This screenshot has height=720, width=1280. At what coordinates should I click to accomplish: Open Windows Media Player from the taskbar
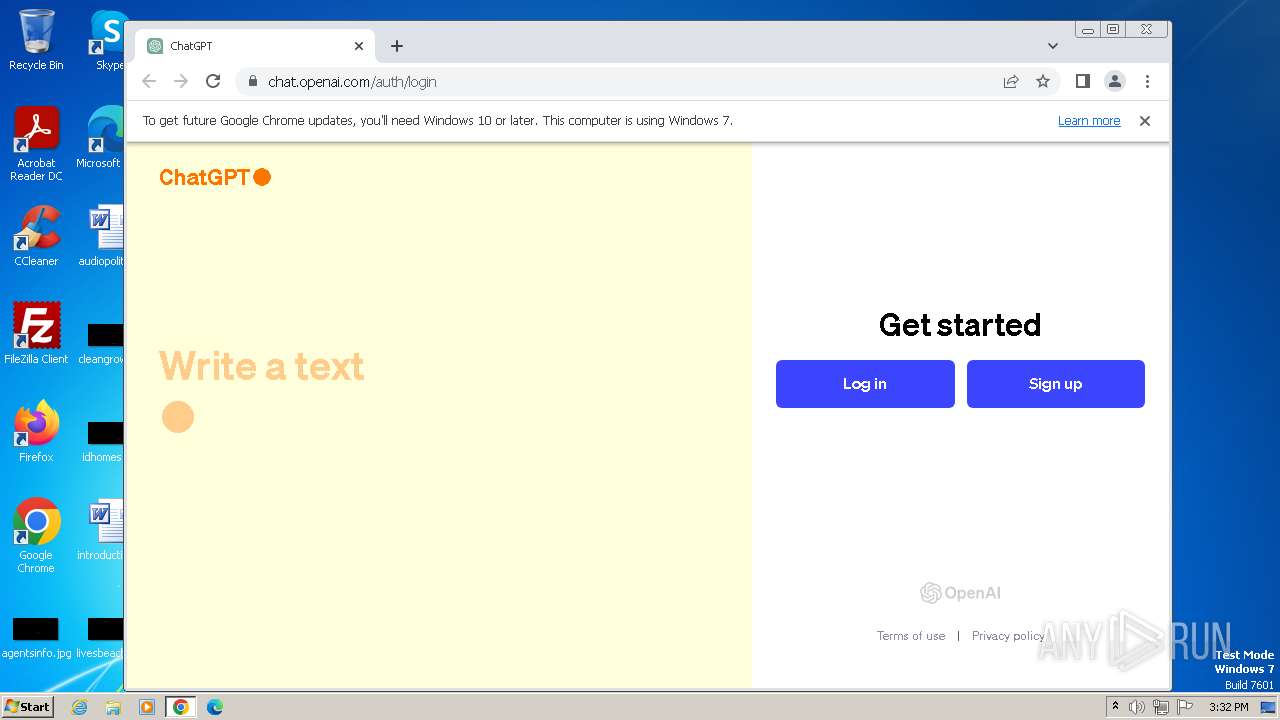click(x=147, y=707)
